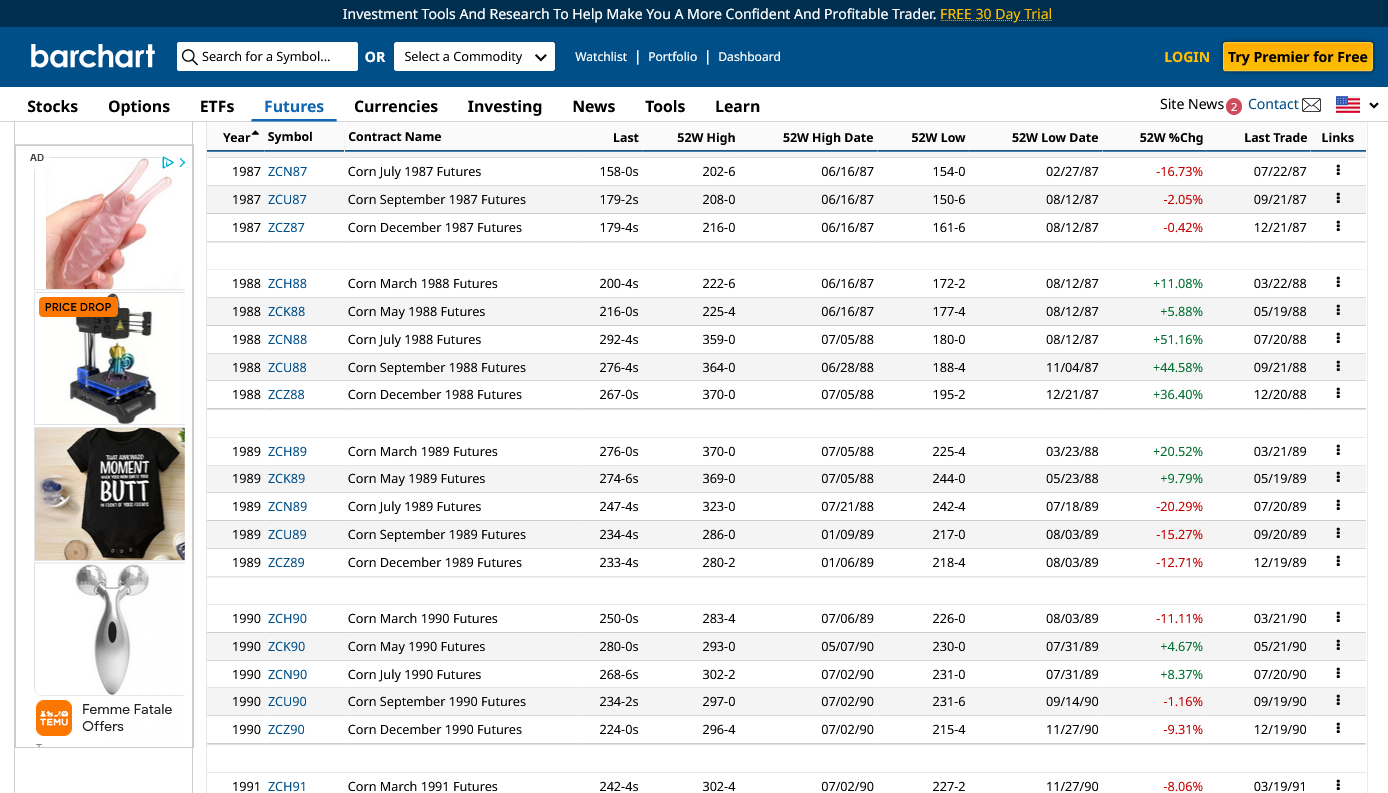Open links menu for ZCN90 row
1388x793 pixels.
(1338, 674)
